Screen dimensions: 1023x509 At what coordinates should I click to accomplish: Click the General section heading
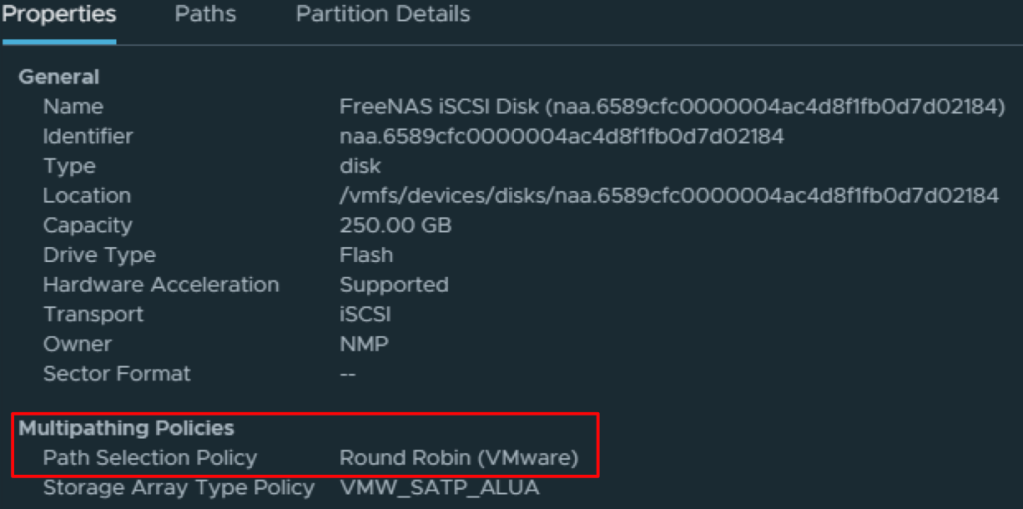pos(59,77)
